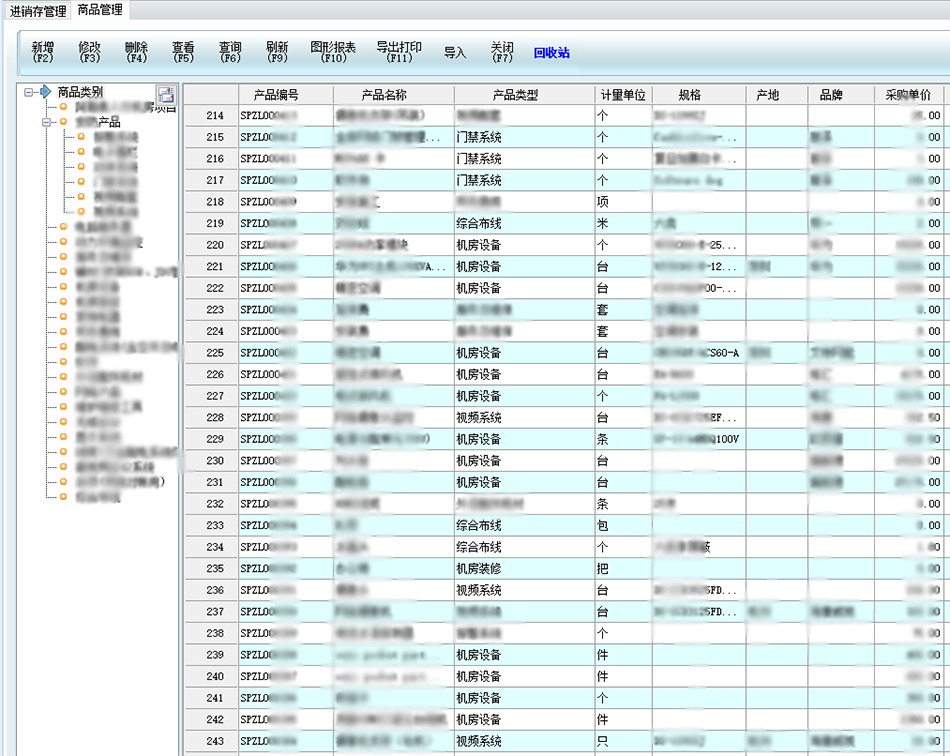Open 查看 (F5) view option
950x756 pixels.
coord(183,52)
